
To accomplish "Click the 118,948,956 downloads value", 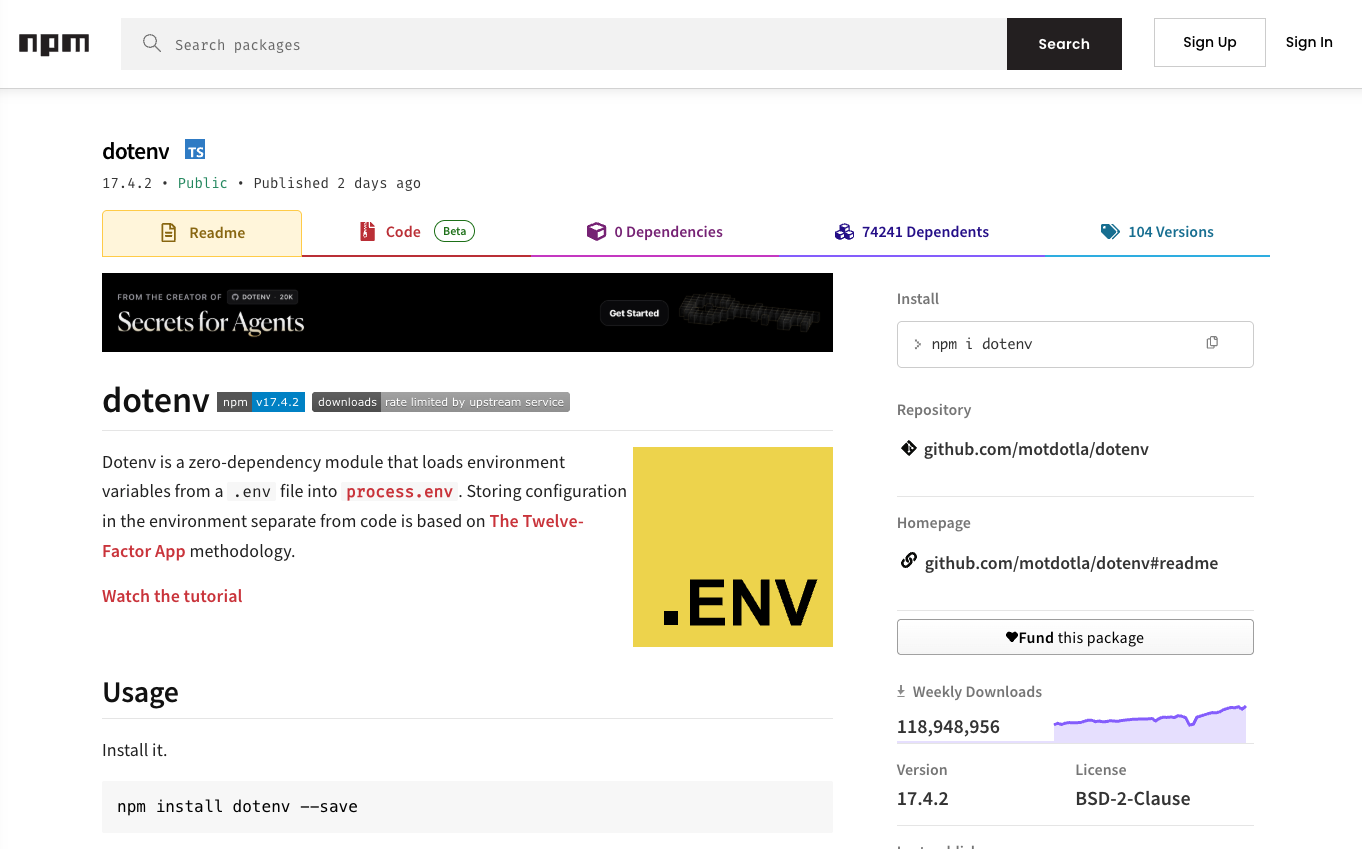I will (x=948, y=727).
